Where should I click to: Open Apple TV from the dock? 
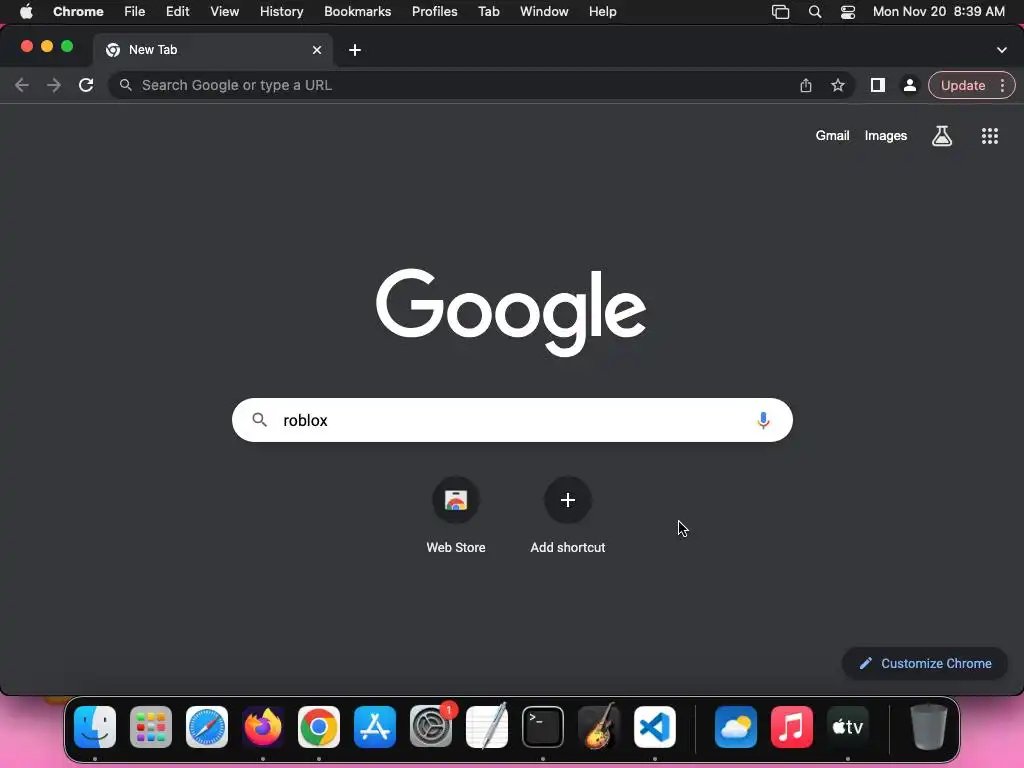point(848,727)
